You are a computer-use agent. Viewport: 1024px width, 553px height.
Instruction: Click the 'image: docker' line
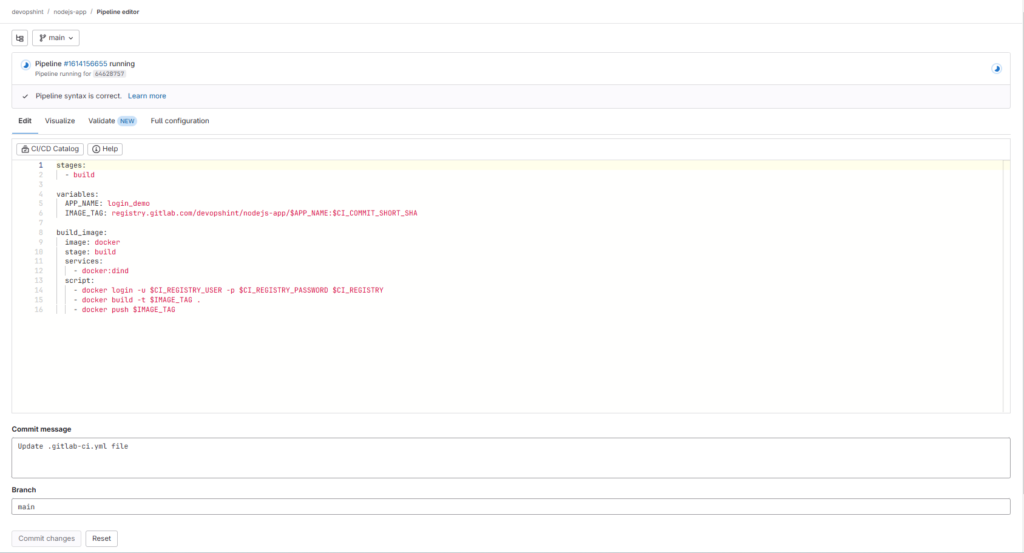click(92, 242)
